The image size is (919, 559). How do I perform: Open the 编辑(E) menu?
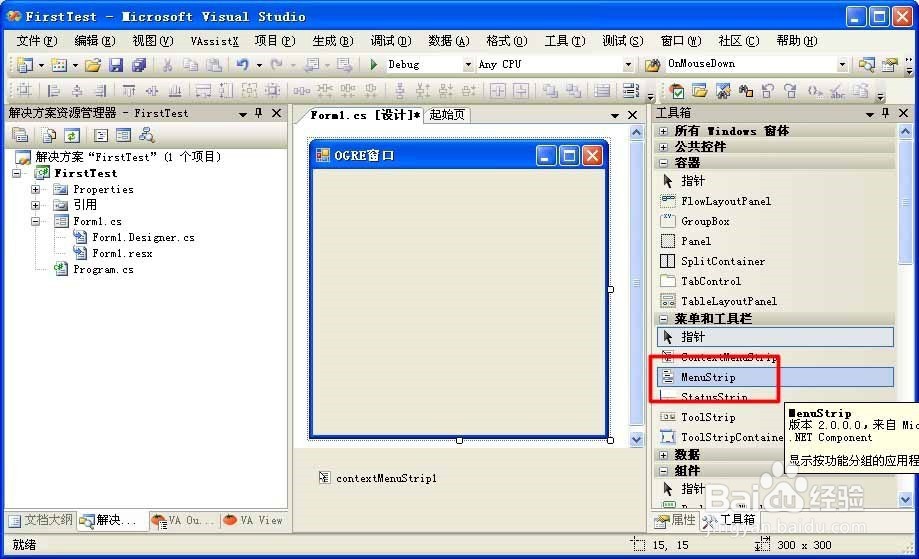(95, 40)
